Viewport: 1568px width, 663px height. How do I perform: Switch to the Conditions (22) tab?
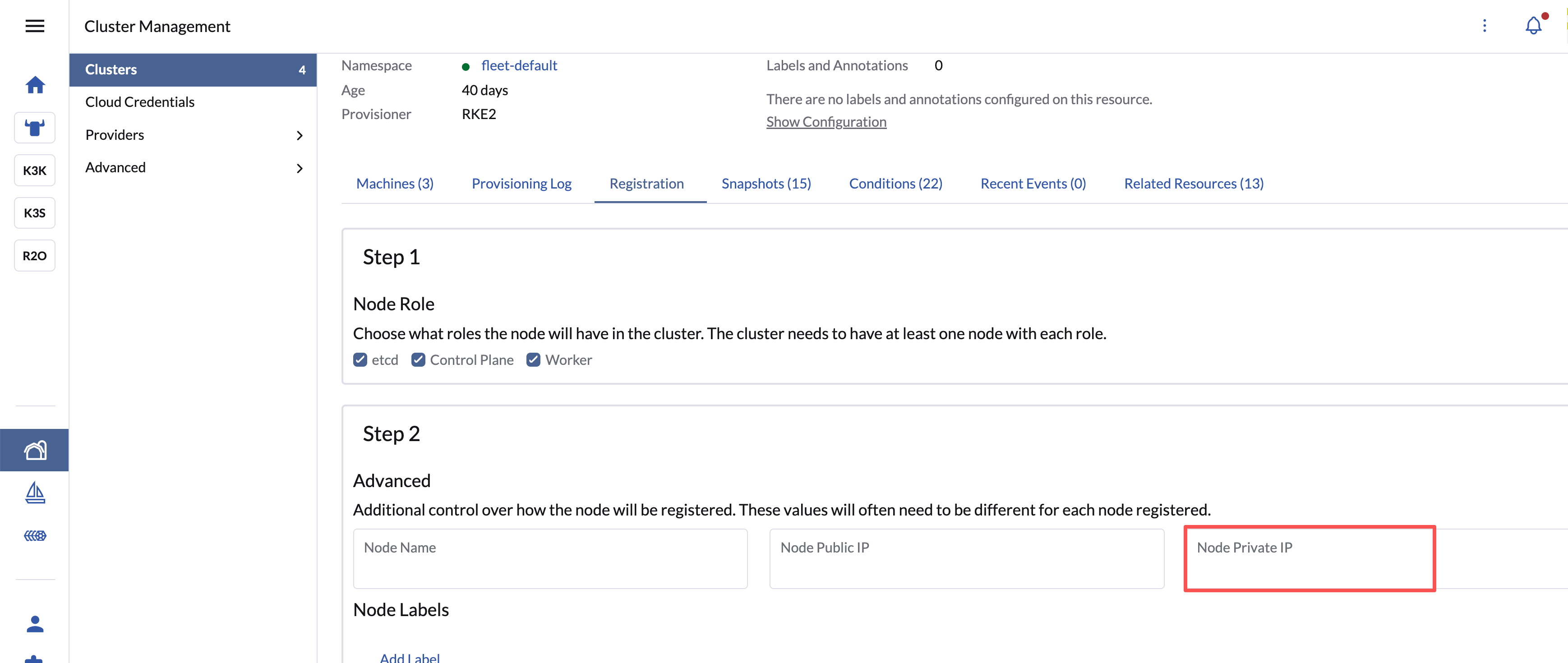pos(895,183)
